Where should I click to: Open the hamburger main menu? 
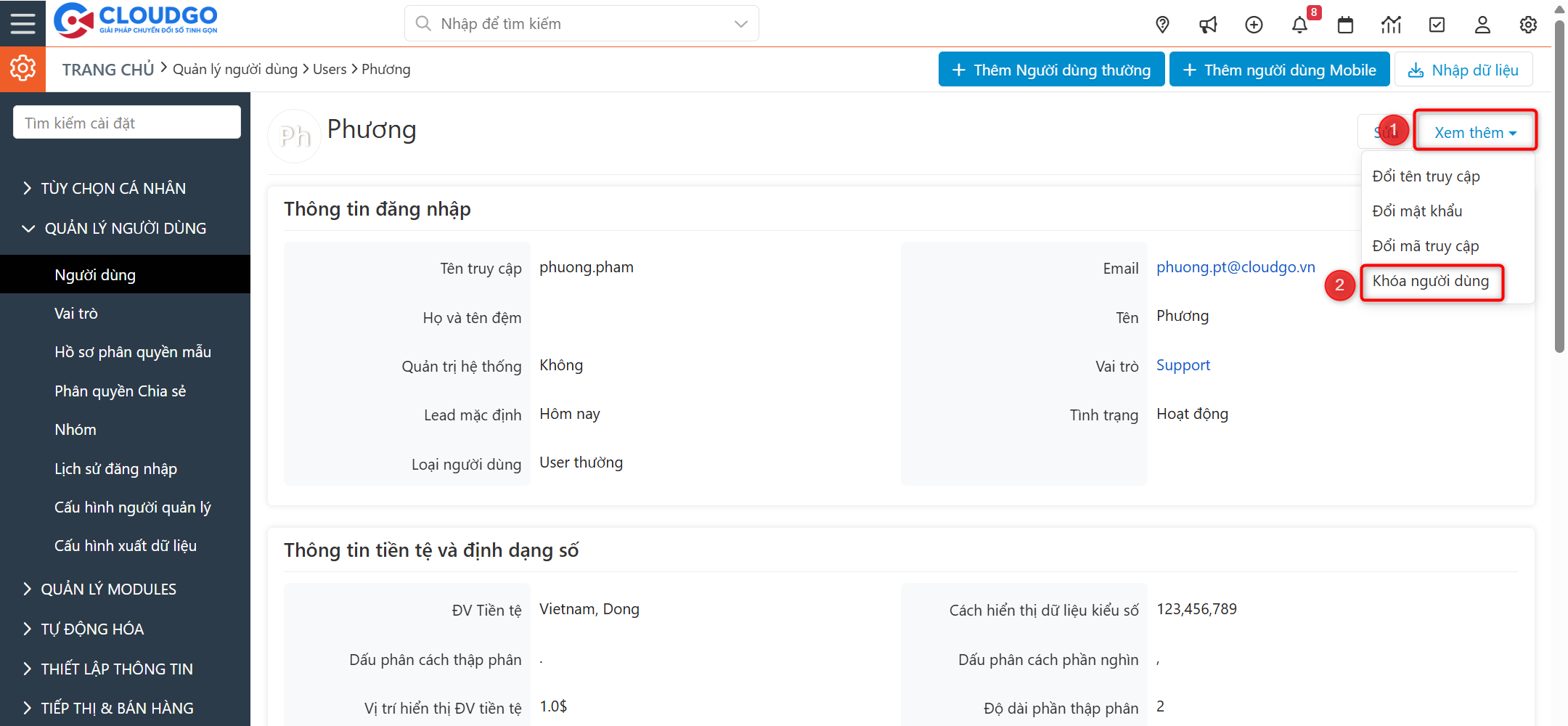[x=23, y=23]
